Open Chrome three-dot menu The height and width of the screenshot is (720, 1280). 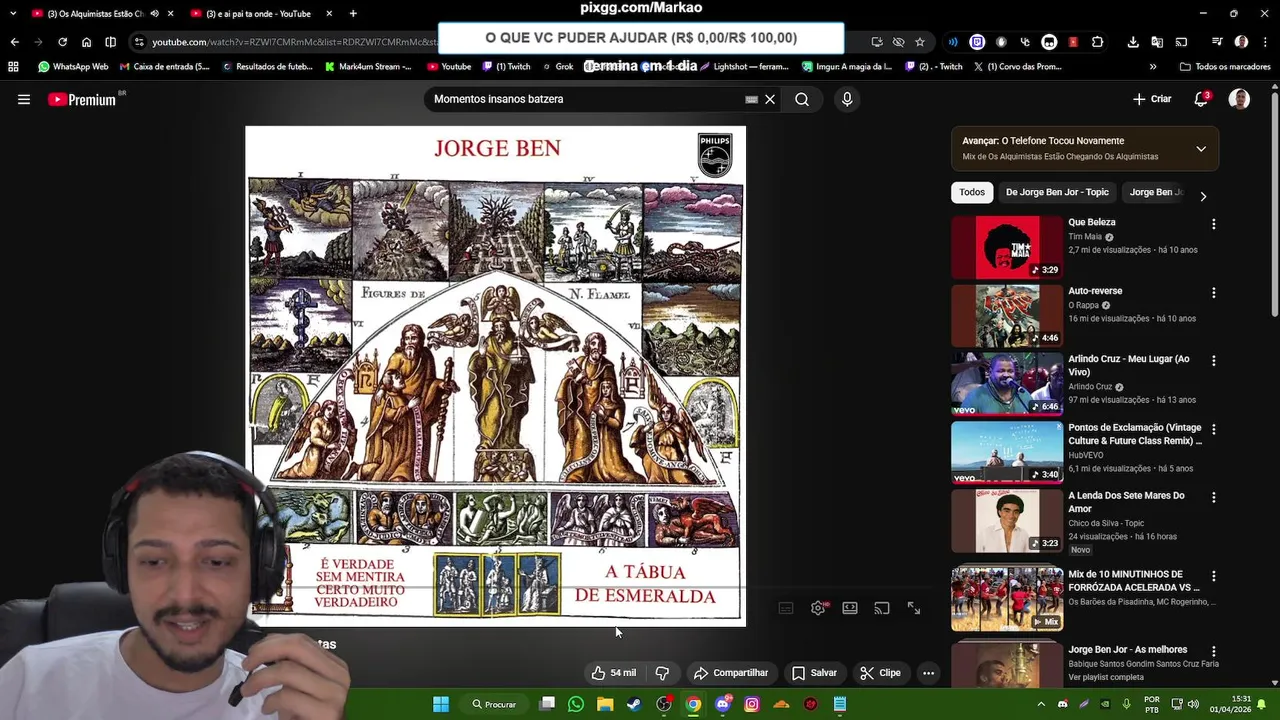point(1264,42)
